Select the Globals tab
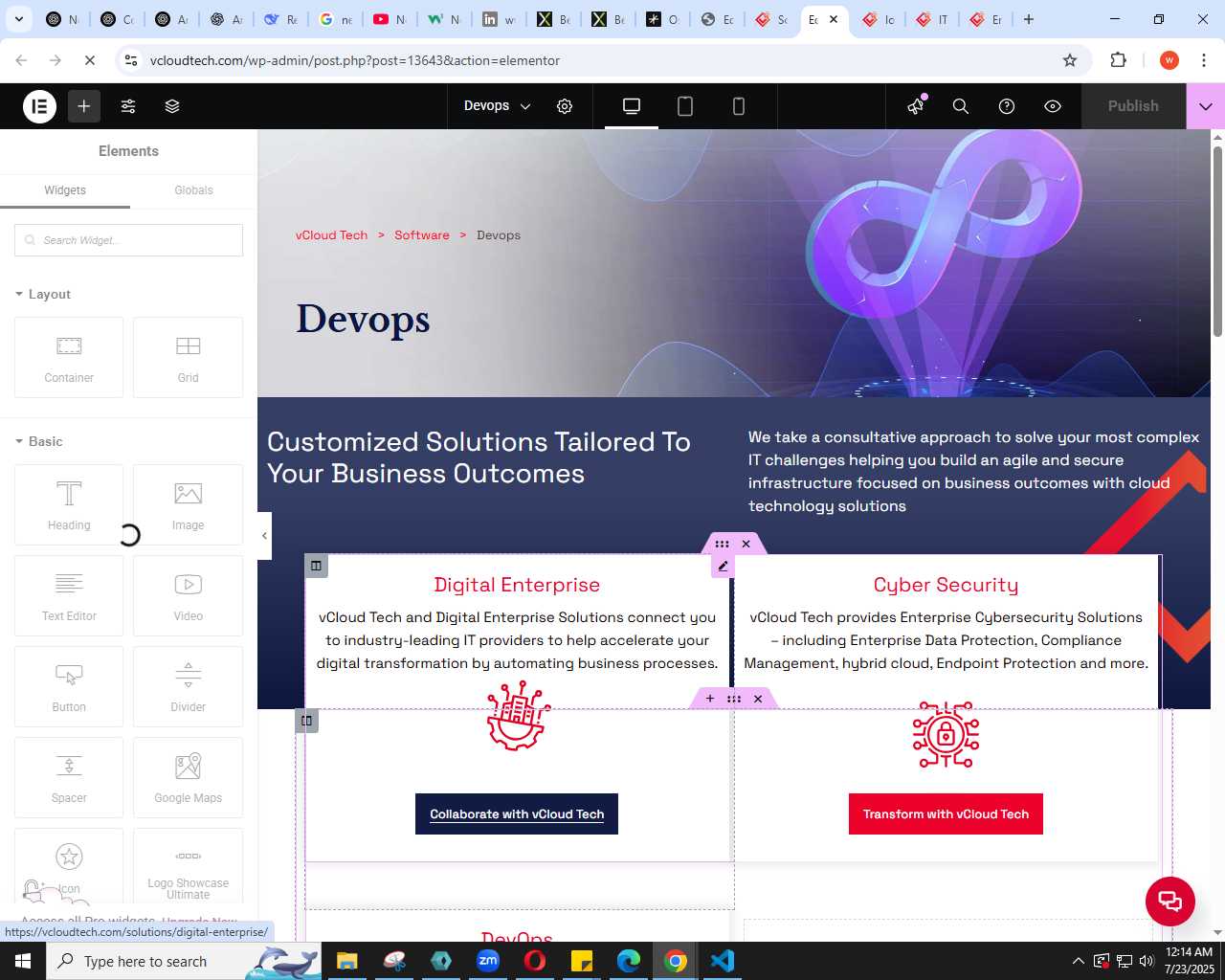The height and width of the screenshot is (980, 1225). [x=193, y=190]
